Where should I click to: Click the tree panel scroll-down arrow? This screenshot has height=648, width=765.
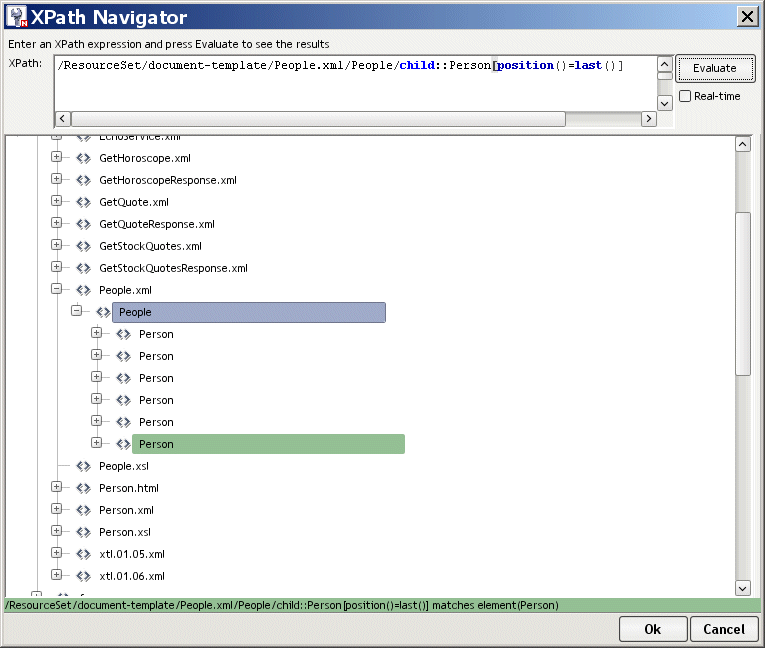743,588
